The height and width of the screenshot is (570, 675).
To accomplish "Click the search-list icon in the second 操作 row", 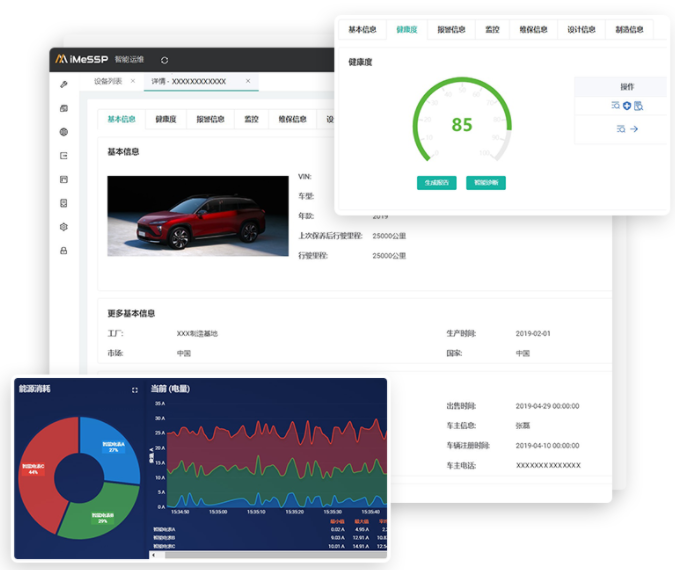I will 621,129.
